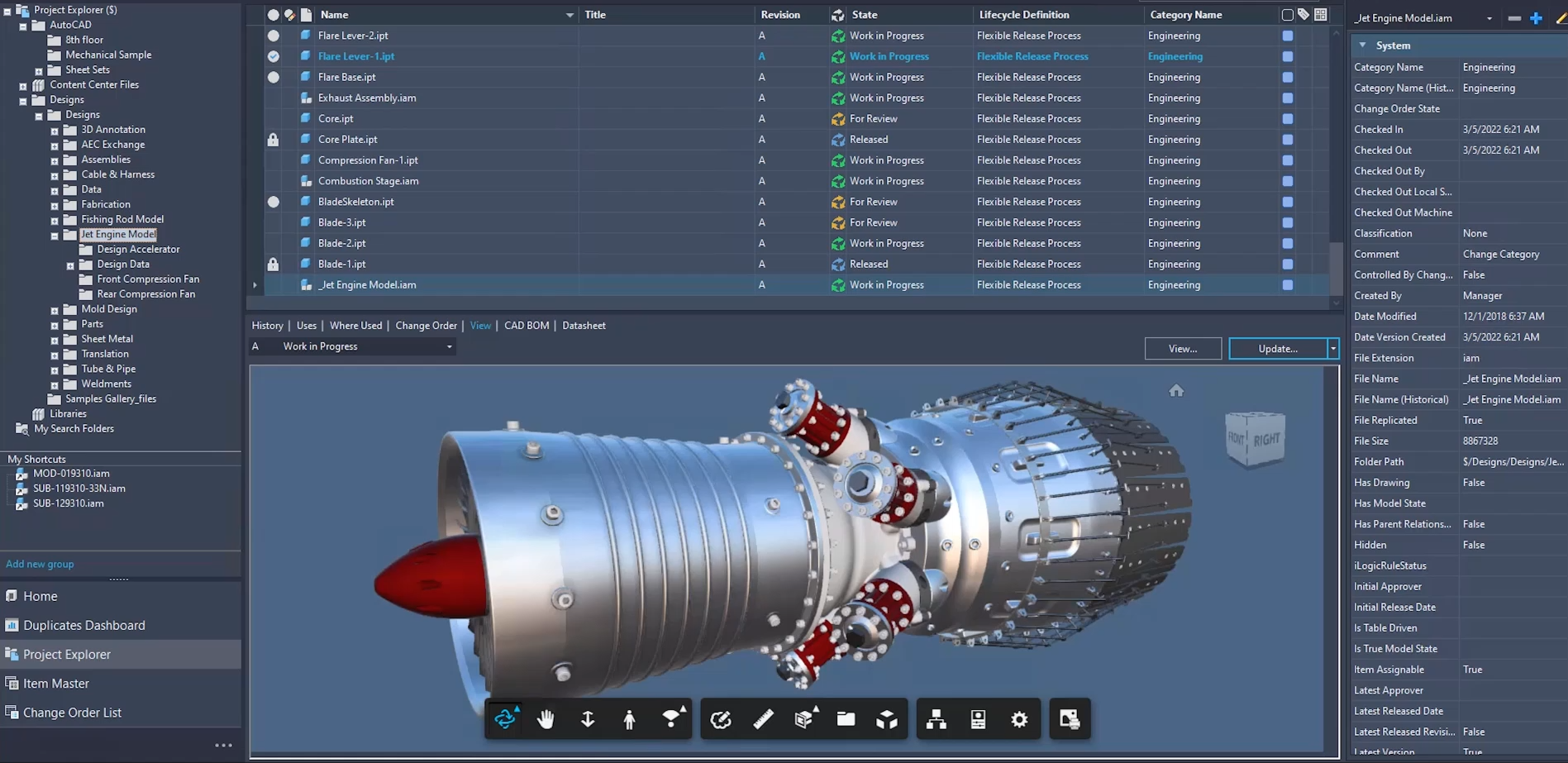
Task: Activate the Explode Model cube tool
Action: (x=887, y=719)
